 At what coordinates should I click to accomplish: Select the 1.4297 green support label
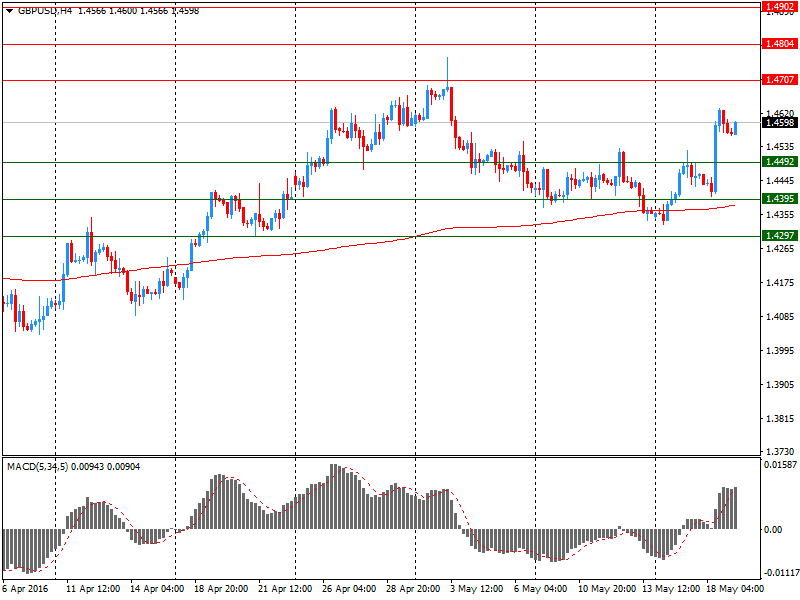point(780,235)
